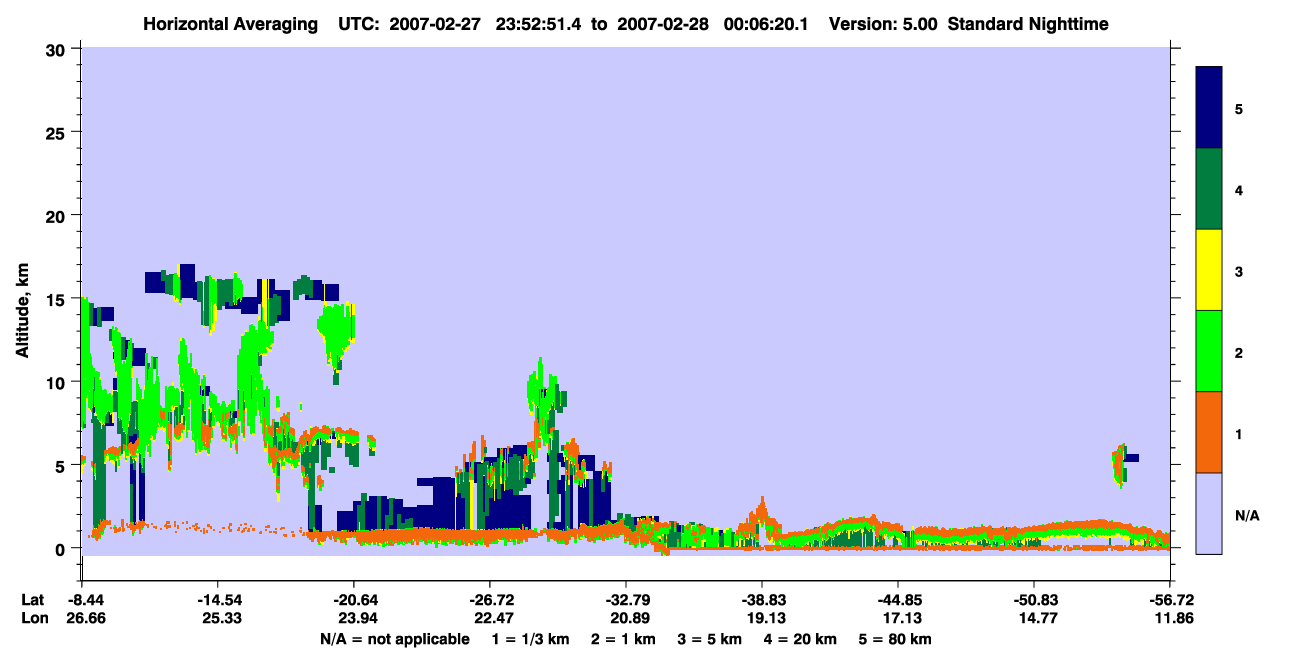
Task: Click longitude value 19.13
Action: 765,619
